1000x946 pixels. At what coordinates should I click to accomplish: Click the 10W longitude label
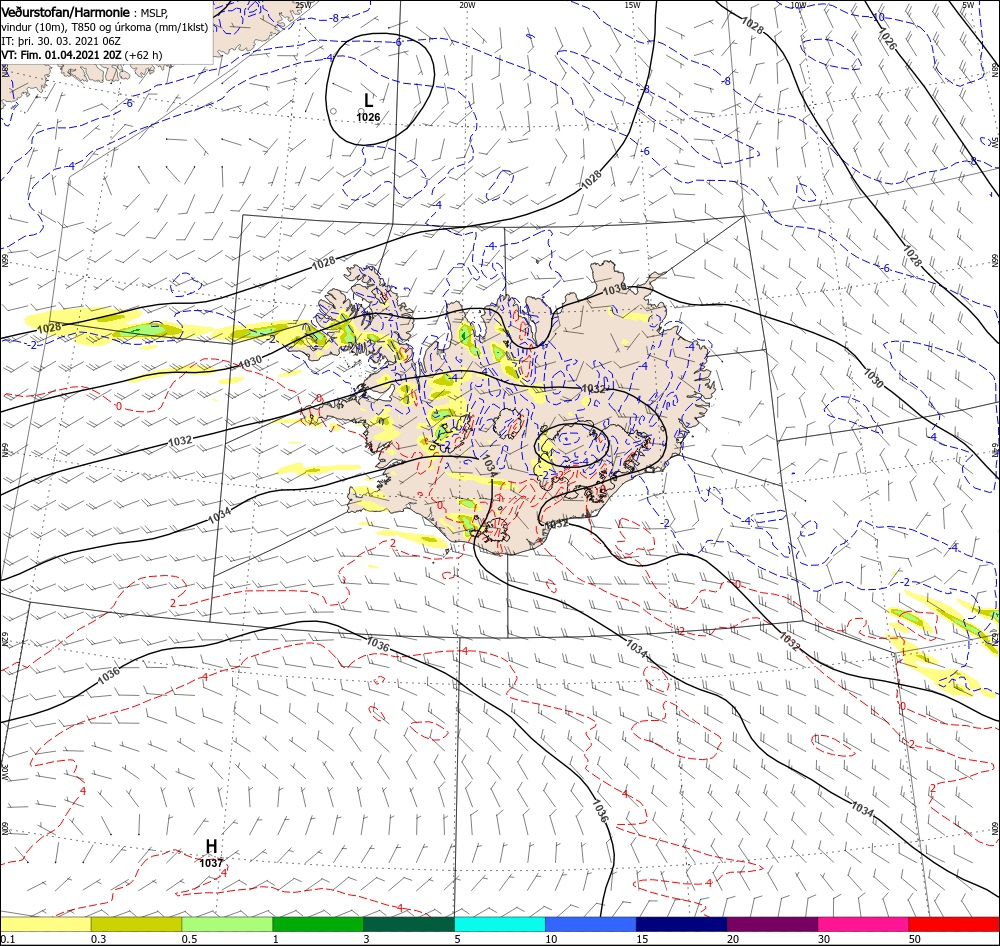tap(798, 4)
